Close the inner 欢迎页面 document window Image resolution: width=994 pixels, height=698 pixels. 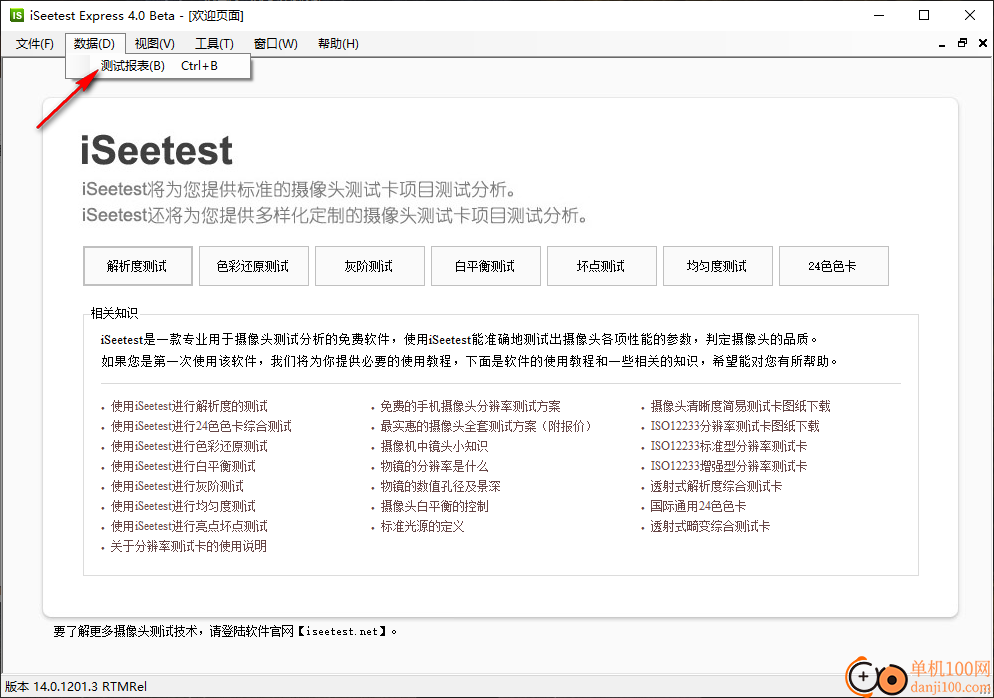pos(983,43)
